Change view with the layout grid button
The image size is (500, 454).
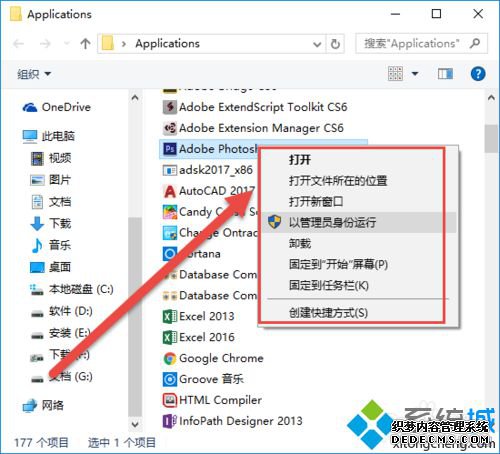point(395,74)
